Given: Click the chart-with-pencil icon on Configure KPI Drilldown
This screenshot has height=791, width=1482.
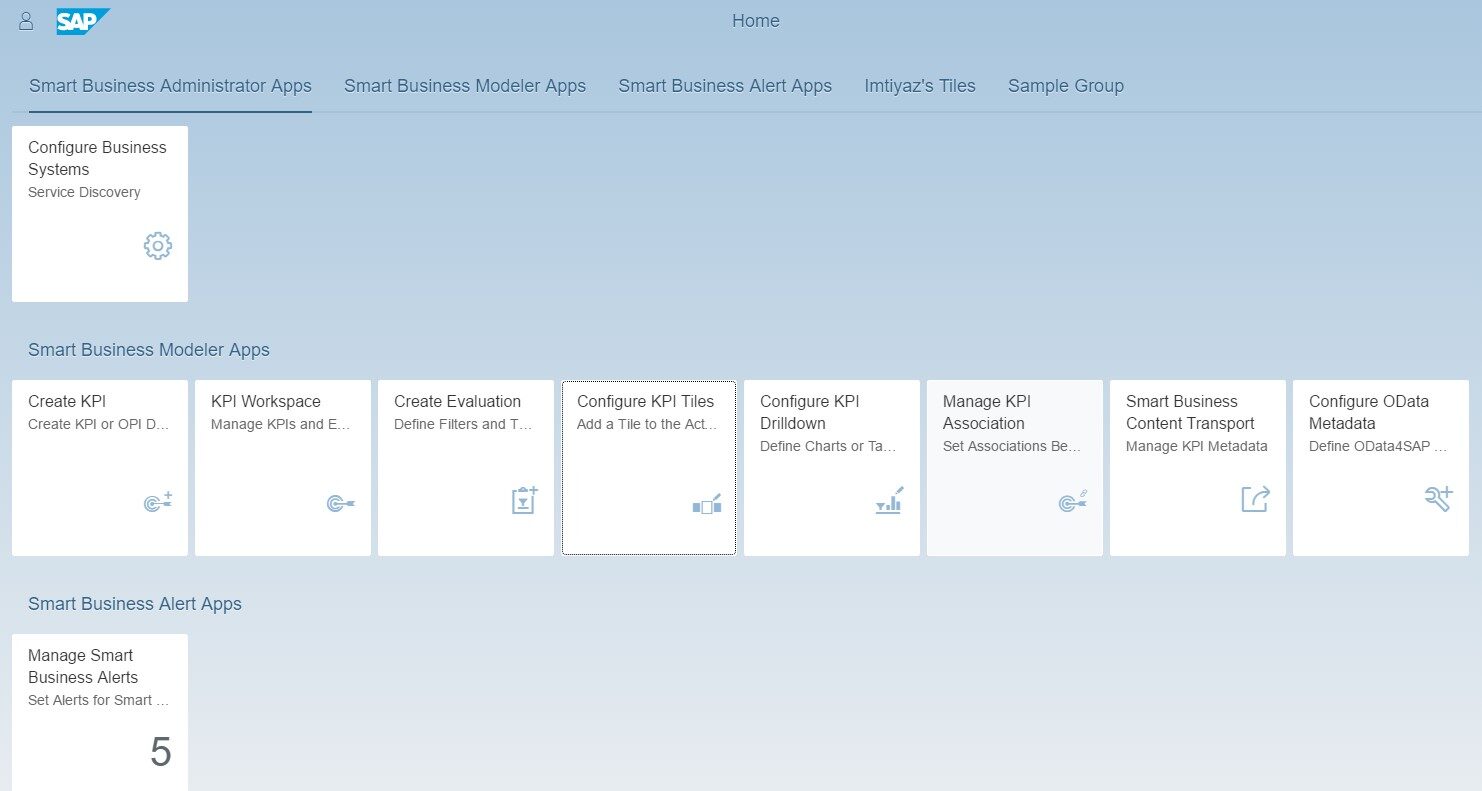Looking at the screenshot, I should [x=888, y=503].
